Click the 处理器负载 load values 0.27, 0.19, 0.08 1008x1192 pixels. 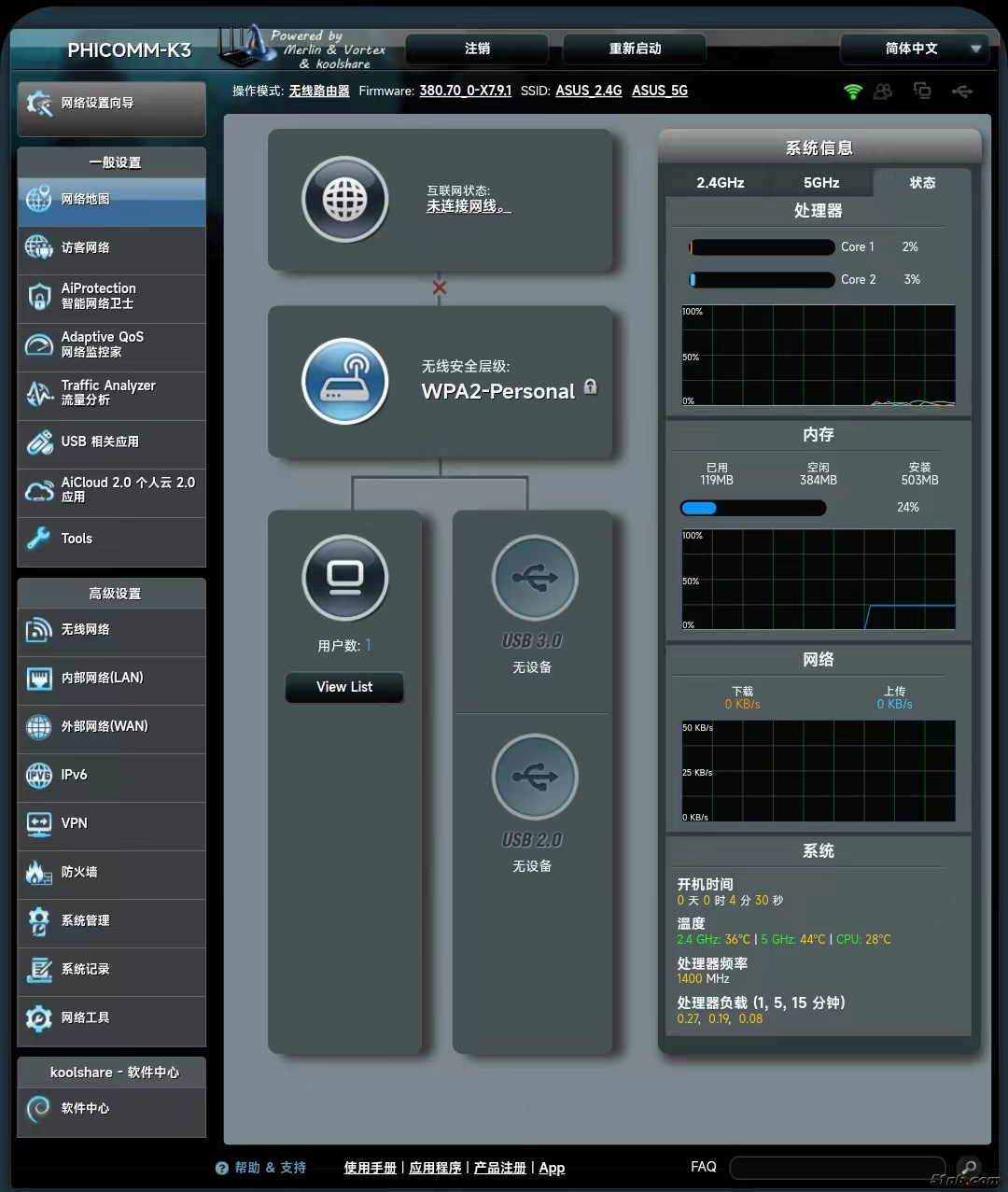pos(720,1019)
